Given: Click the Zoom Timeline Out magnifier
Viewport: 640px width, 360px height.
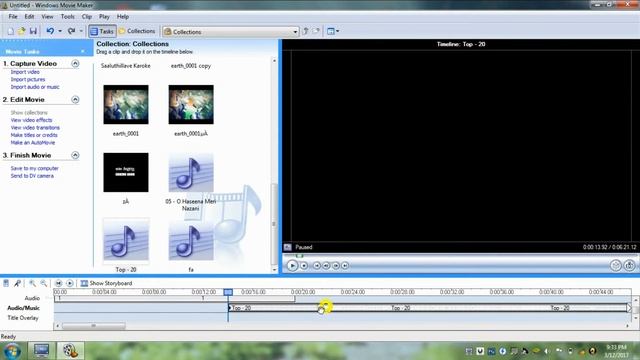Looking at the screenshot, I should [43, 283].
